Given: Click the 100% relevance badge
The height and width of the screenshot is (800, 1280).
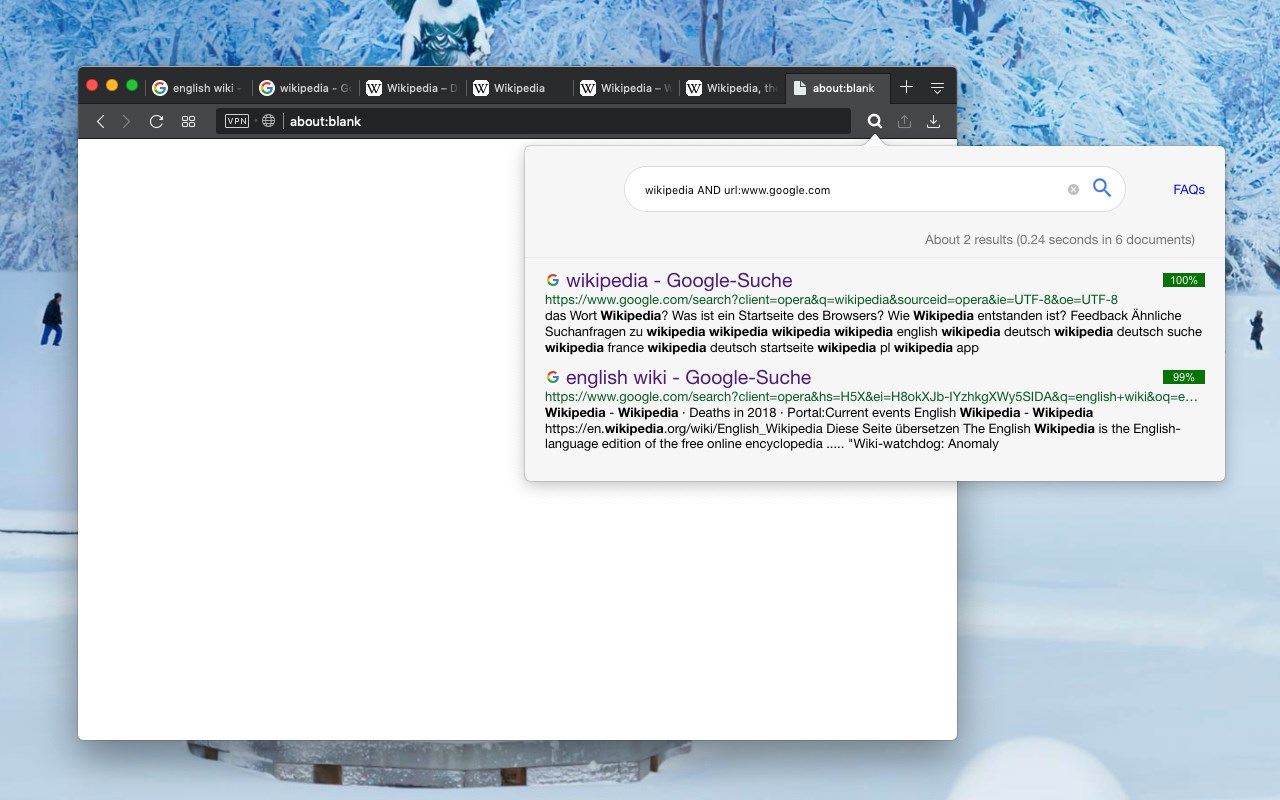Looking at the screenshot, I should point(1184,280).
